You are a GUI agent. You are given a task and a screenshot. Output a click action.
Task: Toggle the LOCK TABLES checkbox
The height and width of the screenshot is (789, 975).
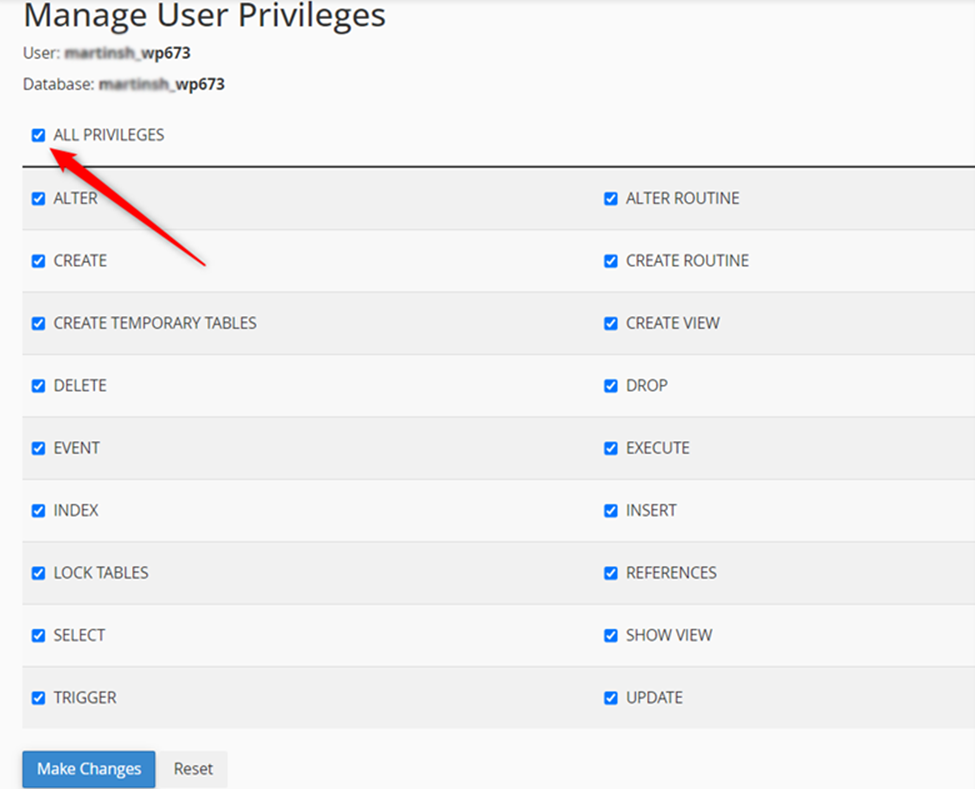coord(38,573)
